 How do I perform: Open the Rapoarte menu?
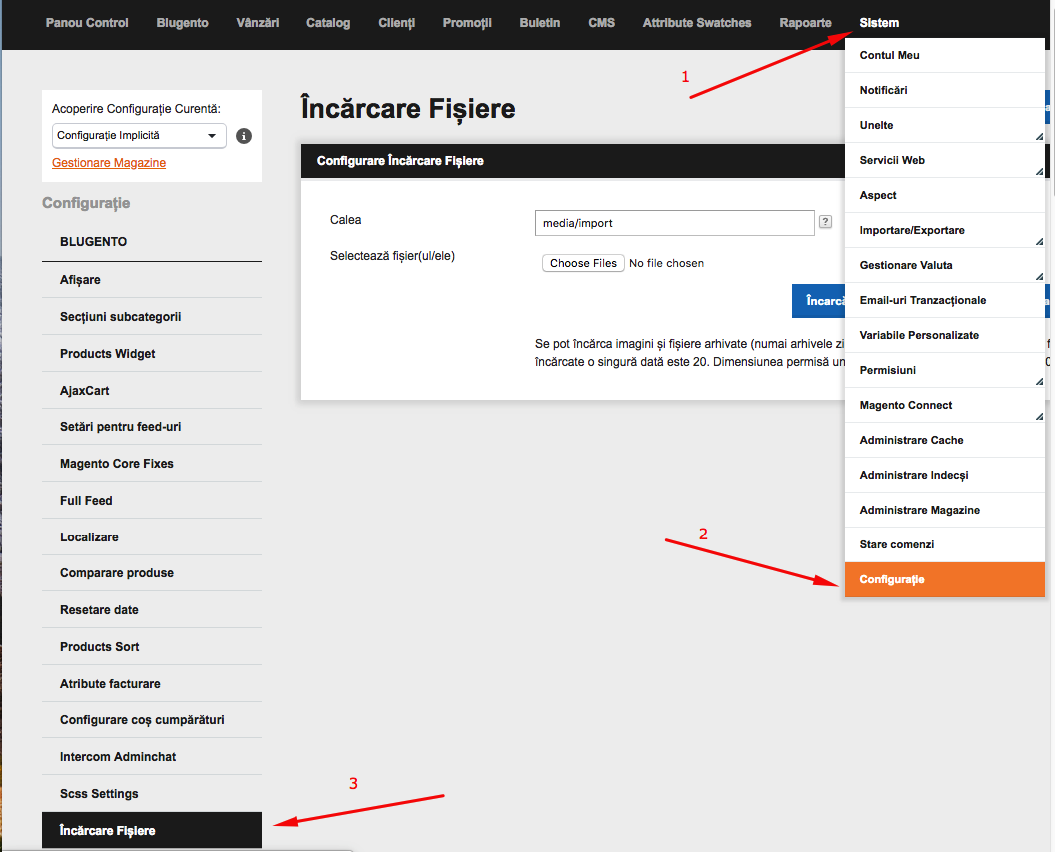805,23
